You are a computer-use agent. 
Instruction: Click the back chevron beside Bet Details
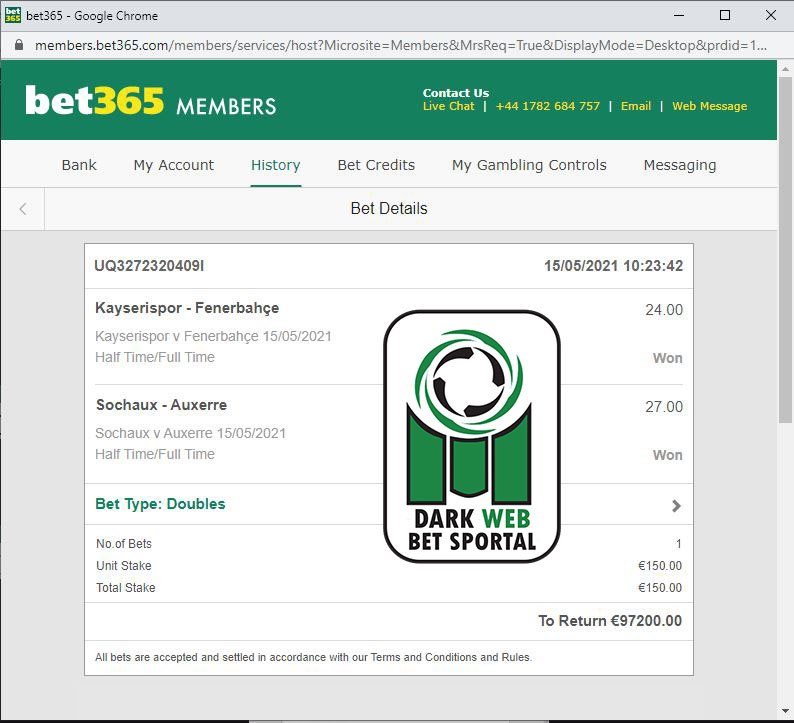pyautogui.click(x=23, y=209)
